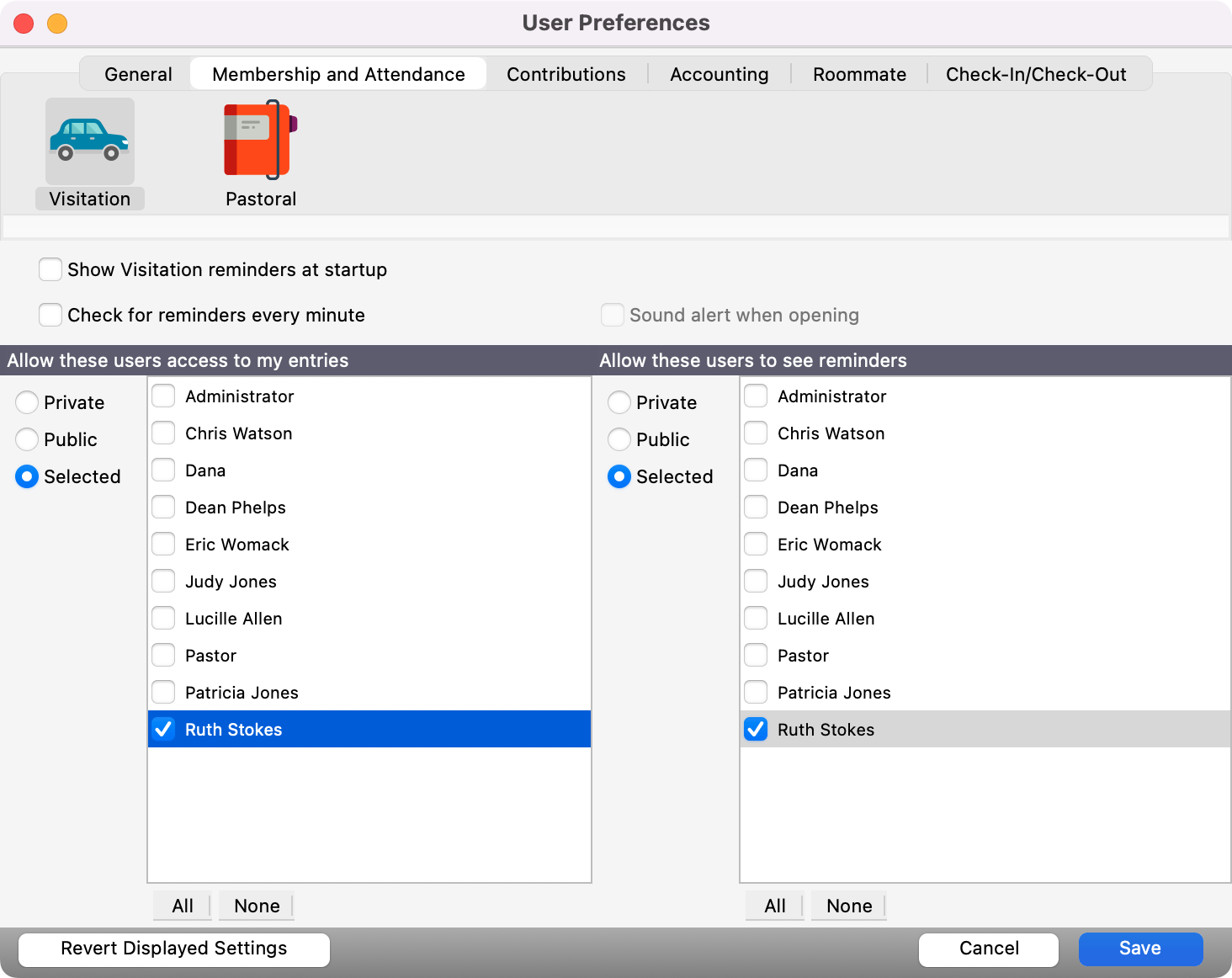Select Private for entry access
The height and width of the screenshot is (978, 1232).
click(26, 402)
